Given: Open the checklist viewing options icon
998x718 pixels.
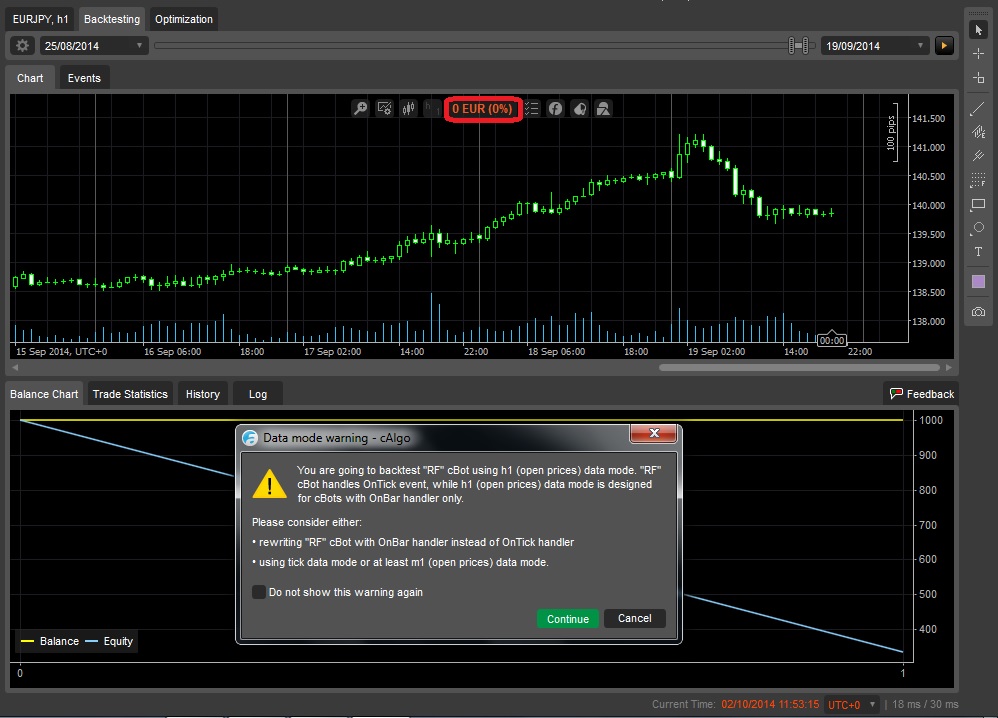Looking at the screenshot, I should (531, 108).
